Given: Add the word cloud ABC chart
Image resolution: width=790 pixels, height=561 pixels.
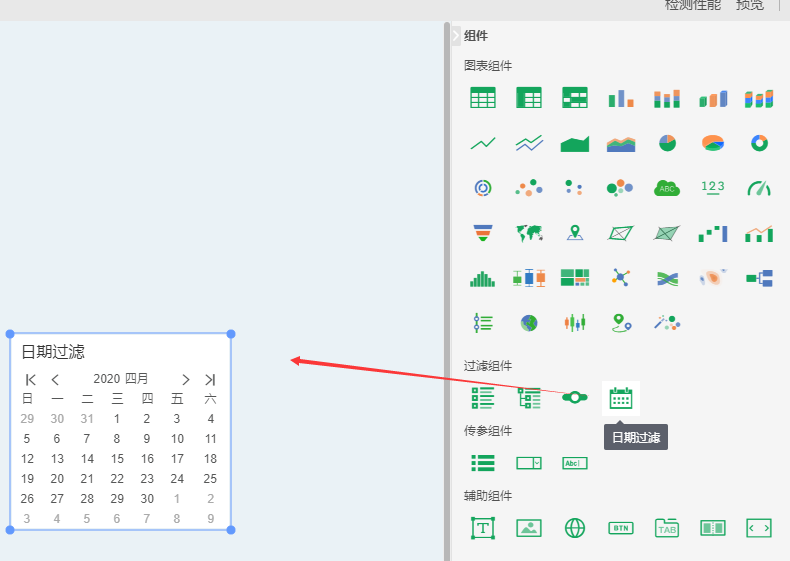Looking at the screenshot, I should pyautogui.click(x=667, y=188).
